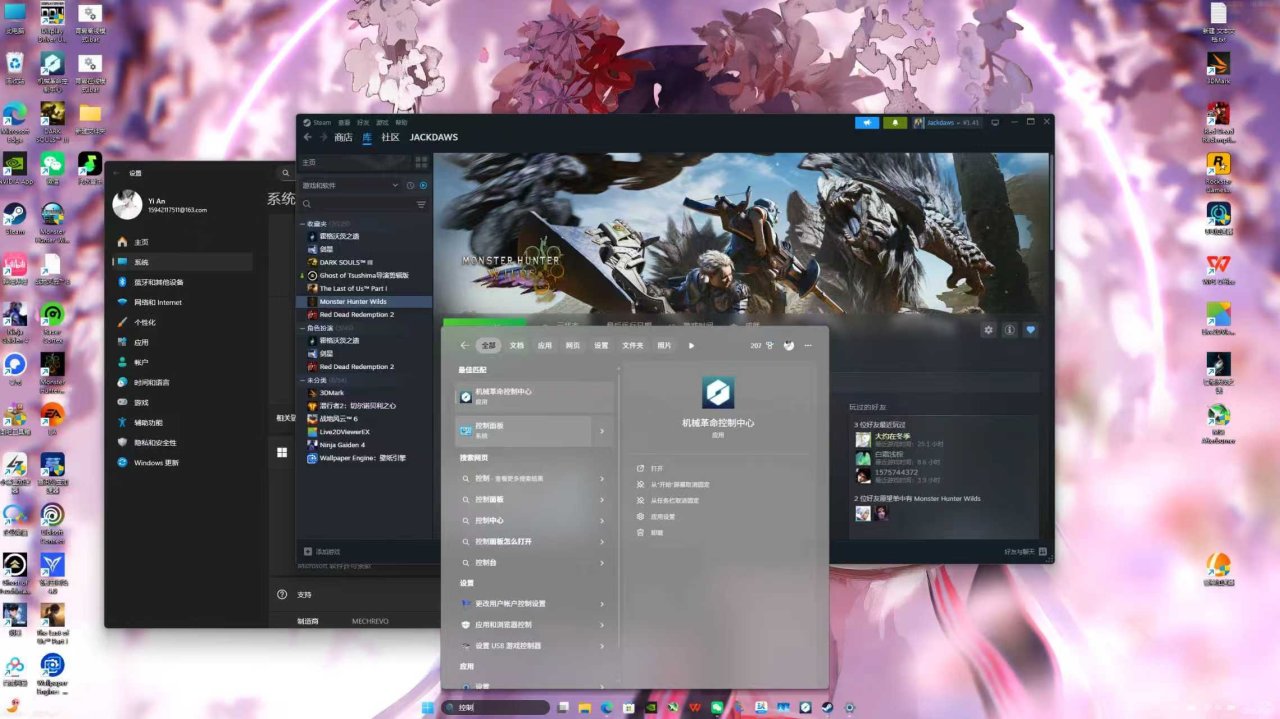Open WeChat from the taskbar
This screenshot has height=719, width=1280.
[x=717, y=707]
